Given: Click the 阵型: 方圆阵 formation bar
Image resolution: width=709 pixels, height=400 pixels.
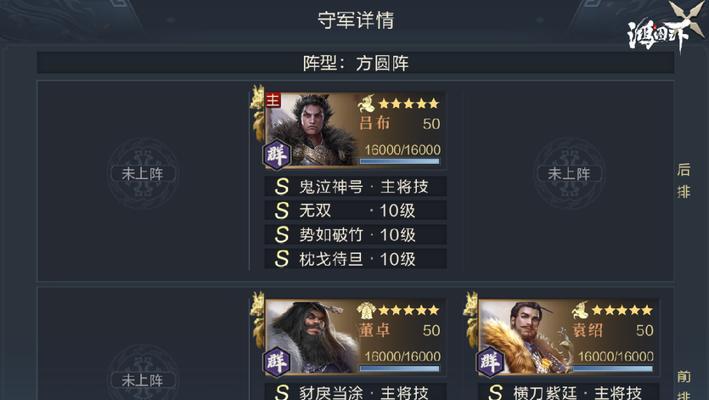Looking at the screenshot, I should point(355,63).
